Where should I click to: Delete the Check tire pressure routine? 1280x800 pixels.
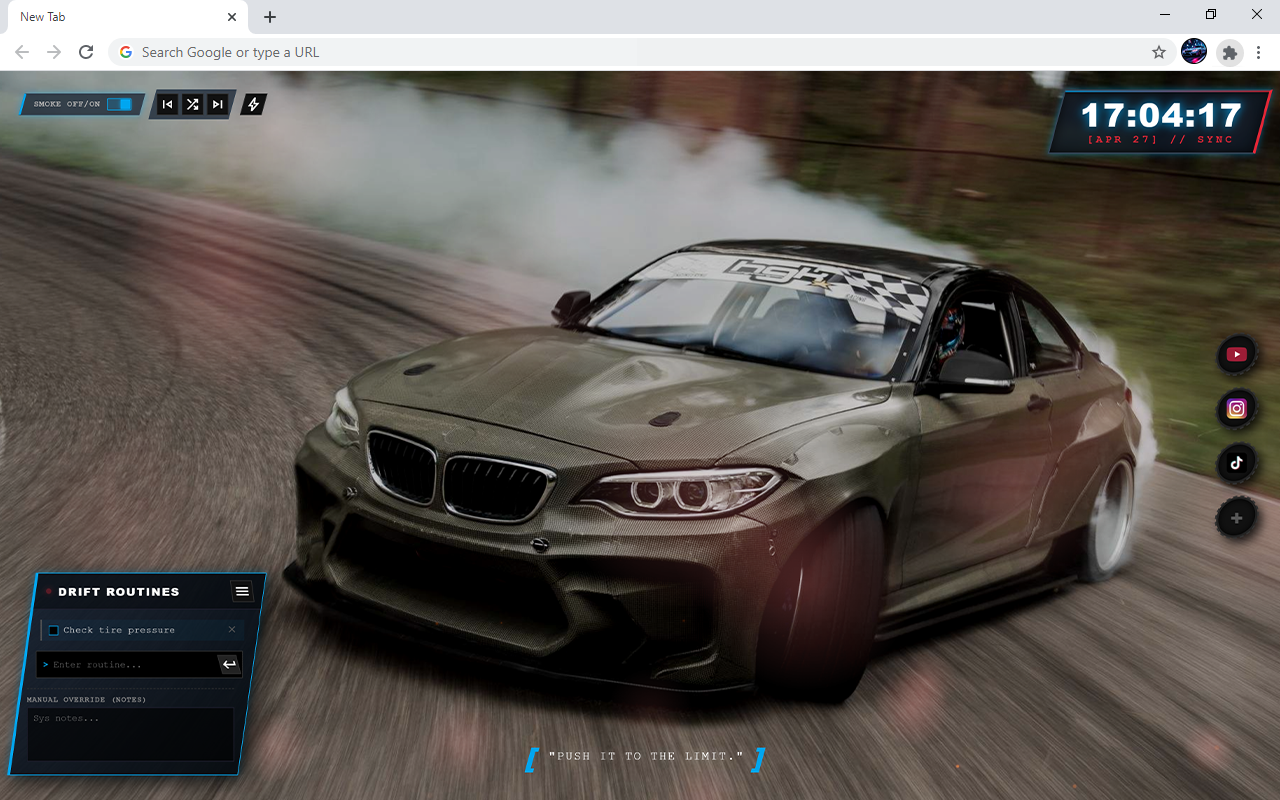[x=232, y=629]
